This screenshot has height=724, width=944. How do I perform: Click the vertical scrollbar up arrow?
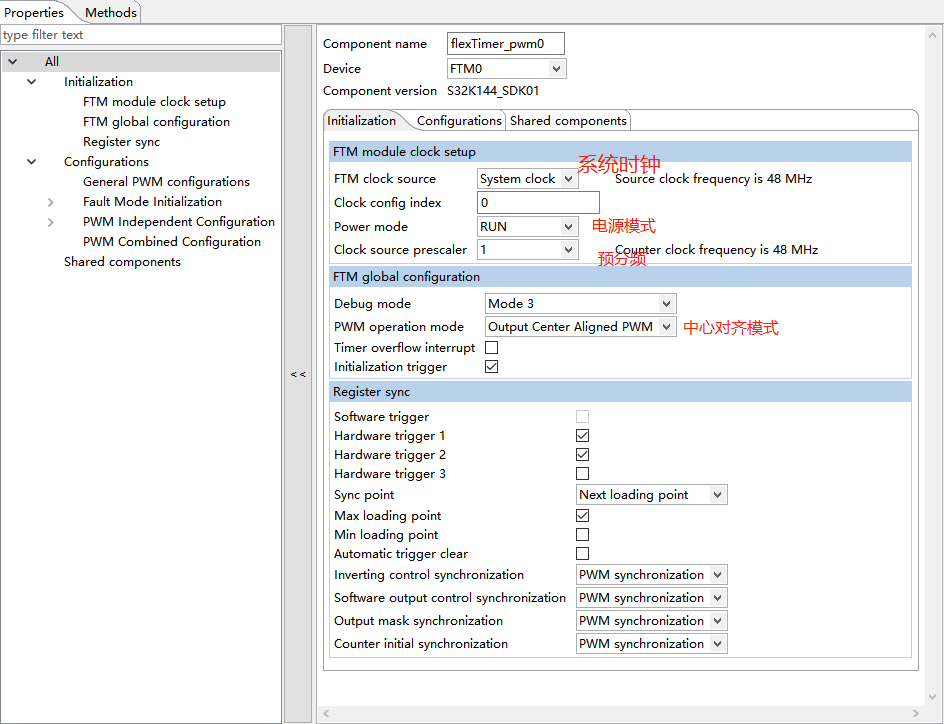(933, 35)
